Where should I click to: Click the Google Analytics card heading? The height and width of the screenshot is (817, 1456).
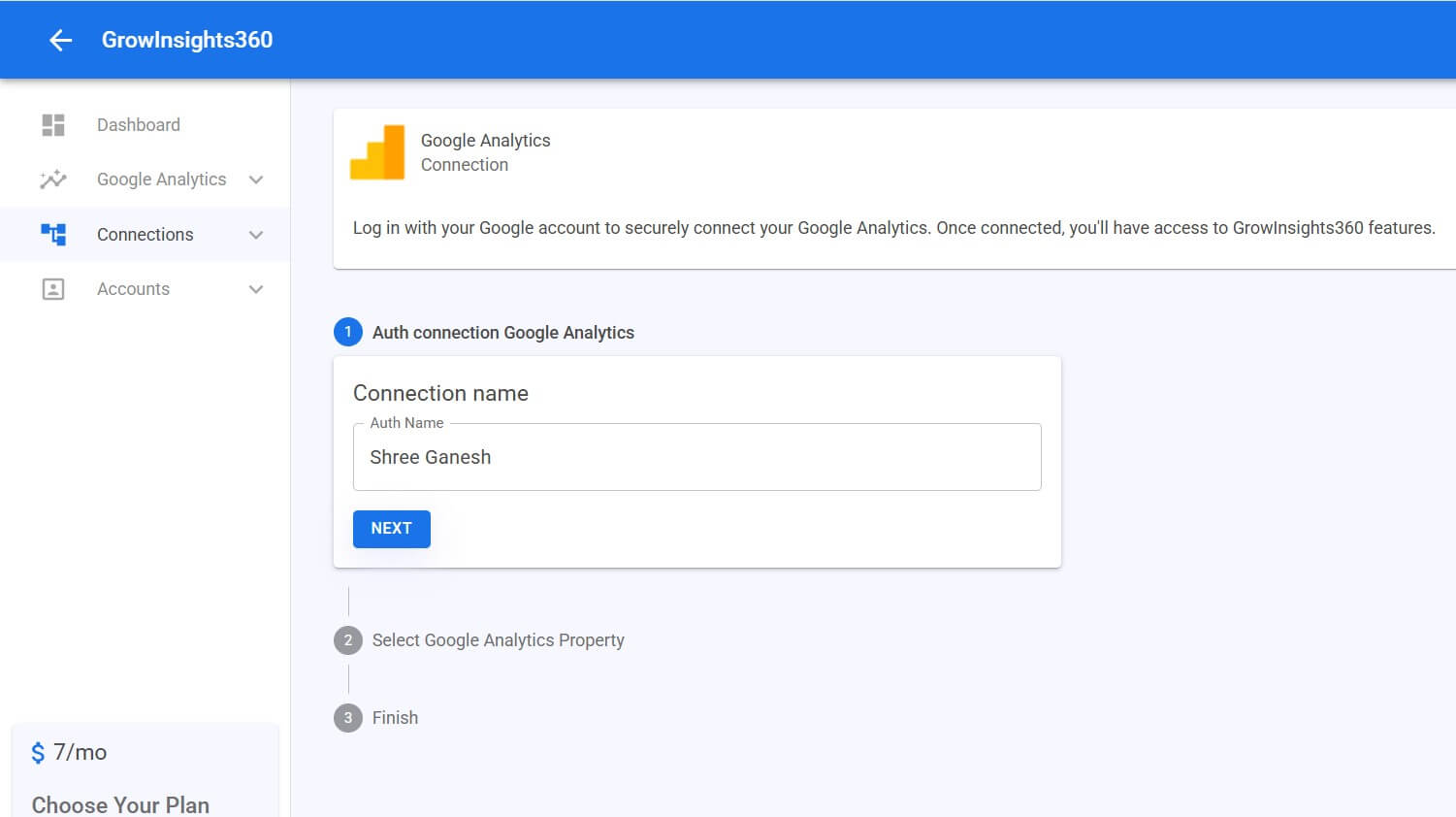pos(485,141)
